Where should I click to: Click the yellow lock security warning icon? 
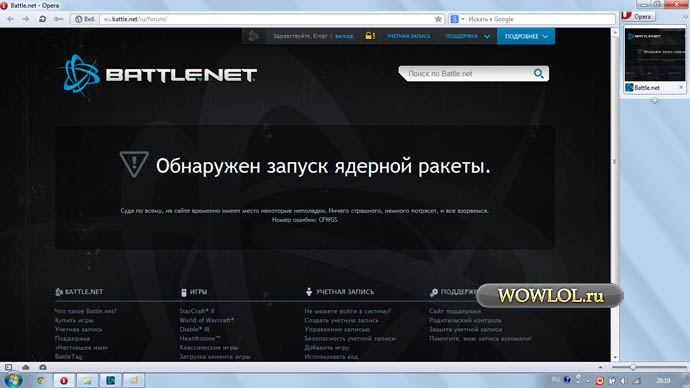pos(370,36)
